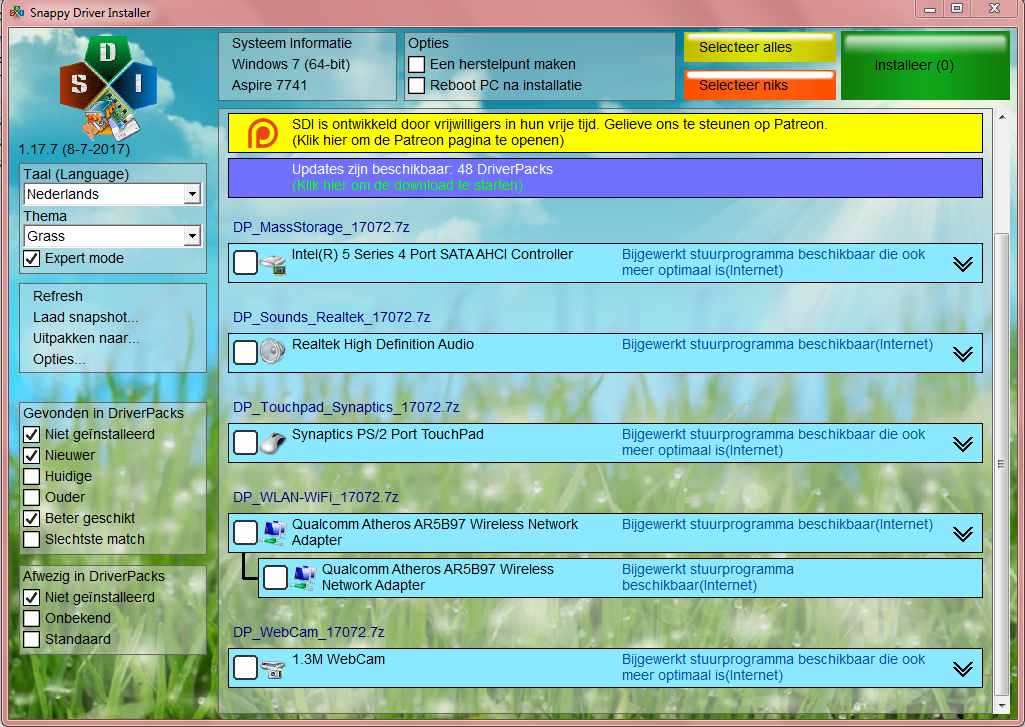Click the green 'Installeer (0)' button
This screenshot has width=1025, height=727.
(925, 65)
